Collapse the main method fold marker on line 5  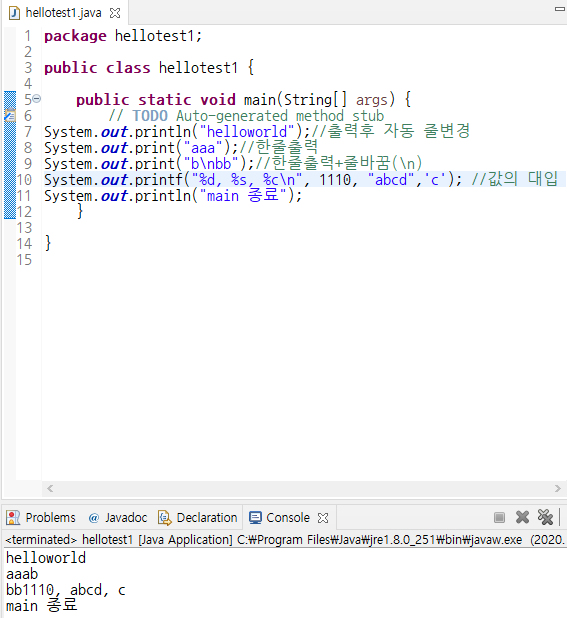[37, 99]
